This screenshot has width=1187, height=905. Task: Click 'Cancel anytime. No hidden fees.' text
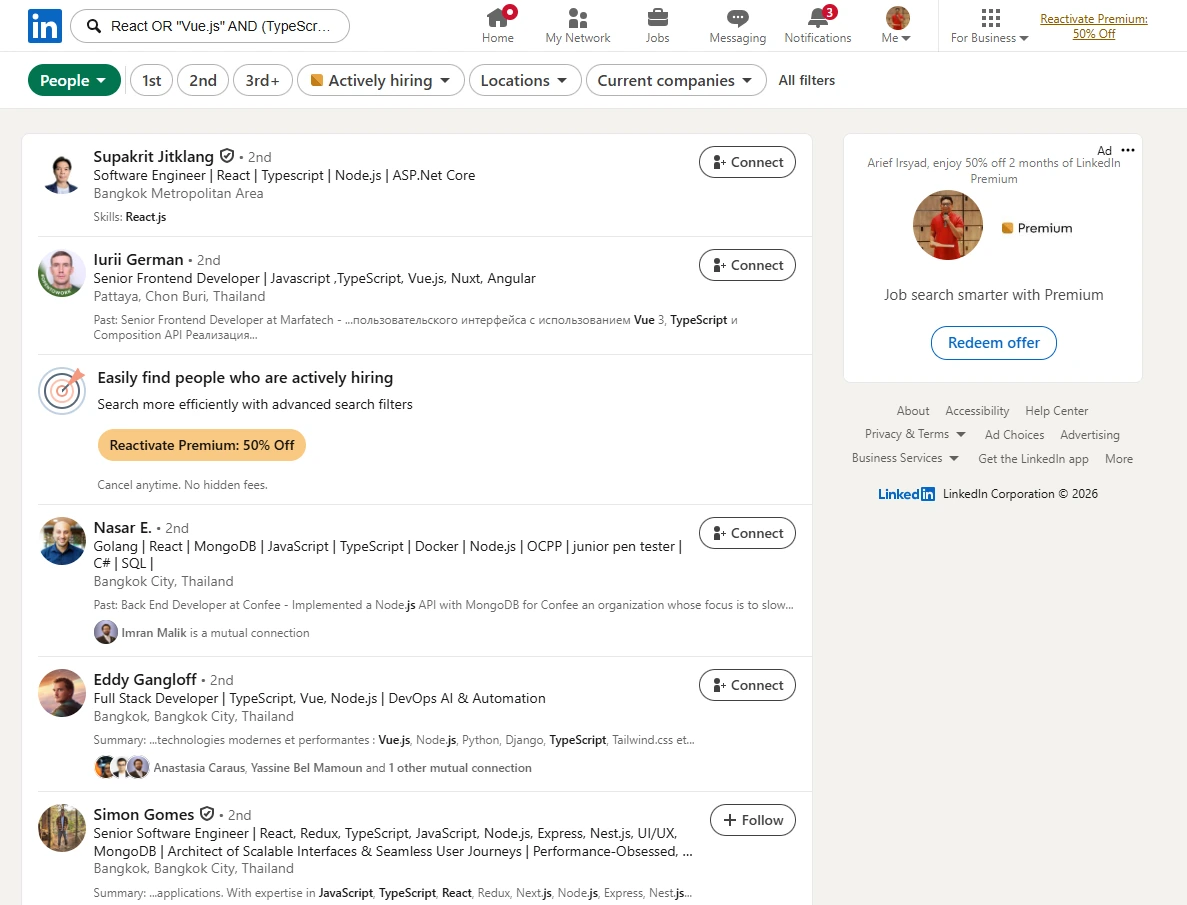click(x=182, y=485)
